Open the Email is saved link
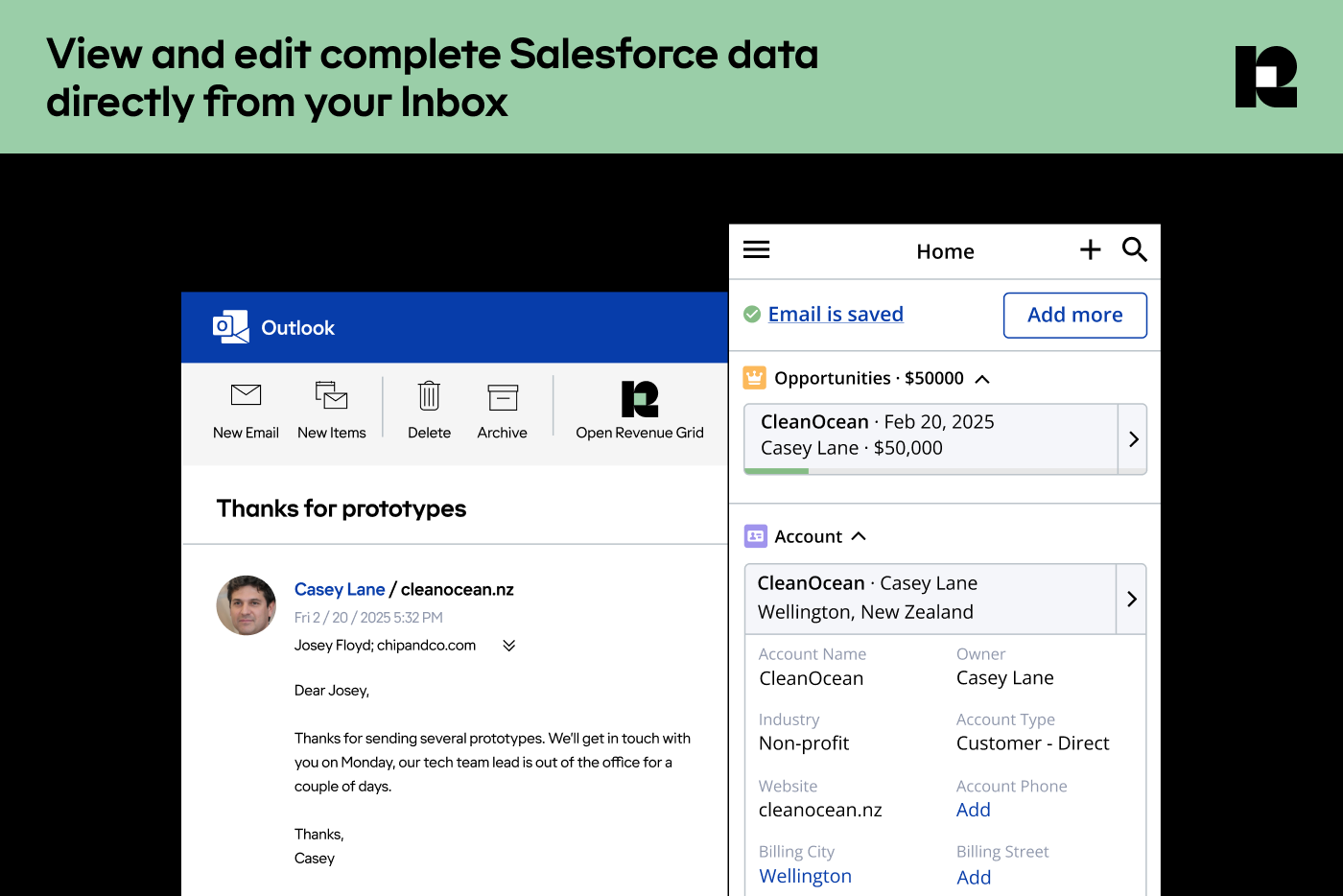The width and height of the screenshot is (1343, 896). coord(835,315)
